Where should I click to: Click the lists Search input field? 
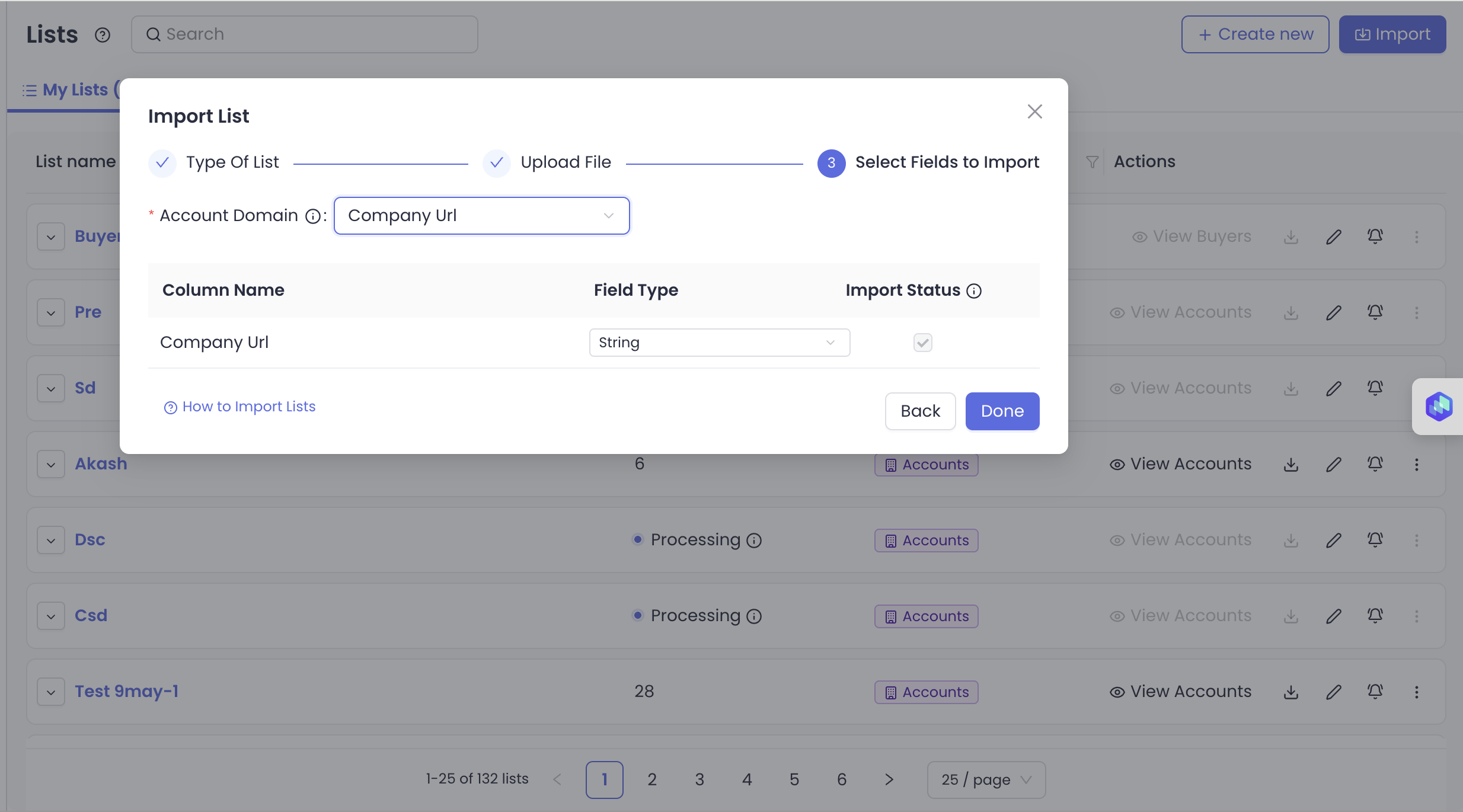[x=304, y=34]
